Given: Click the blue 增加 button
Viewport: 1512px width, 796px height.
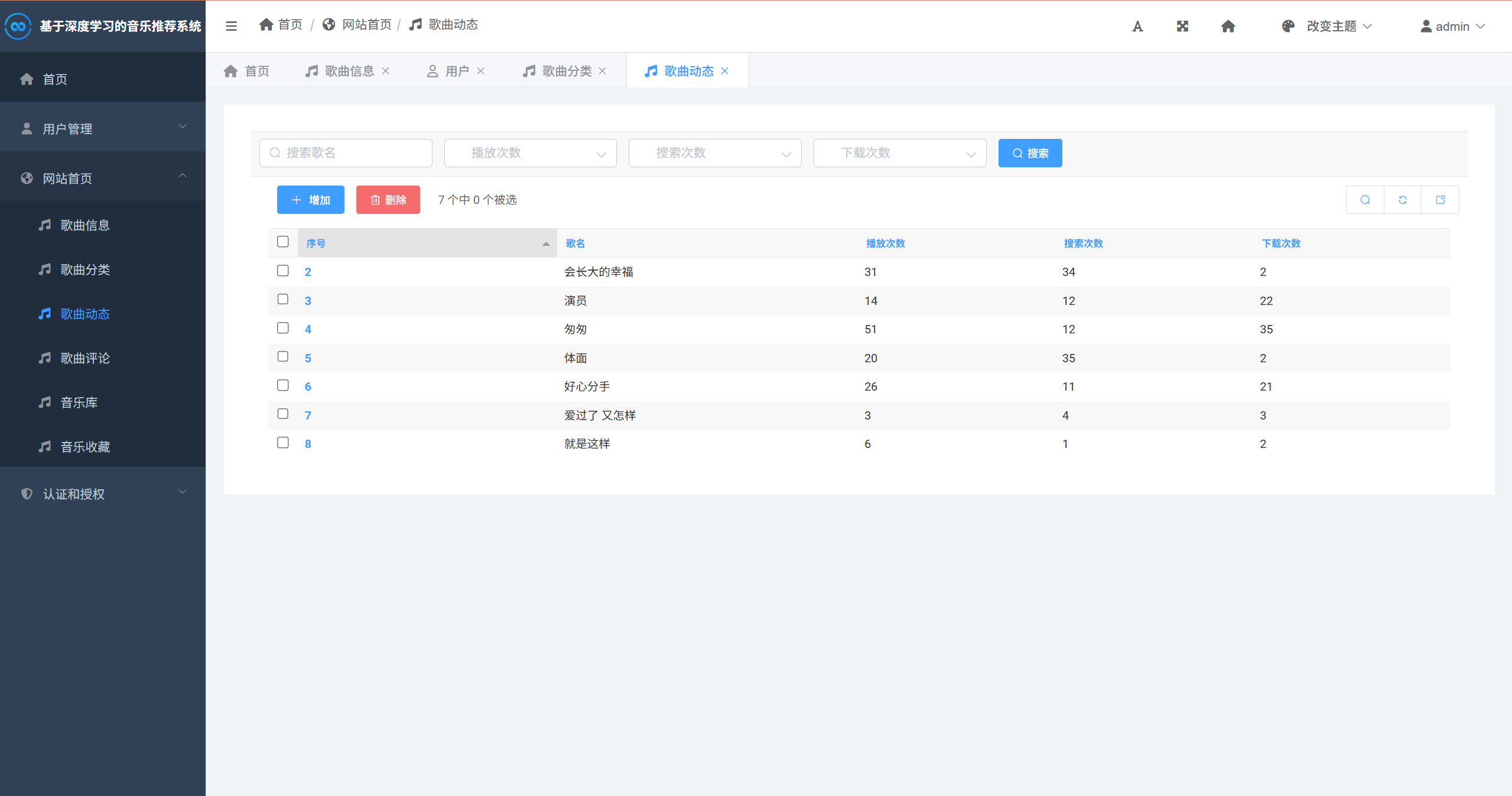Looking at the screenshot, I should 310,200.
